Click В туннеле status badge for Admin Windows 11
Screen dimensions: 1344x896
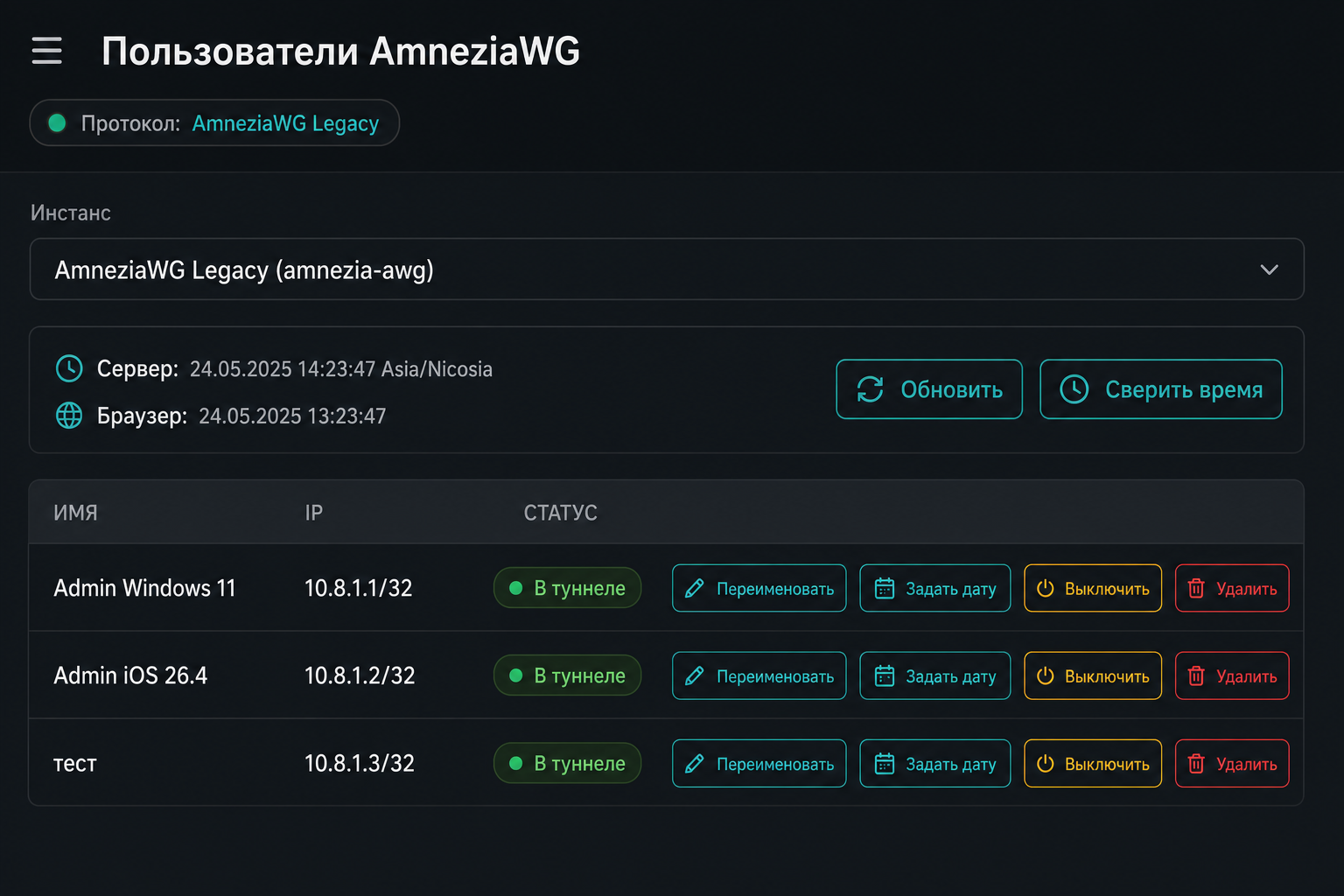[568, 588]
